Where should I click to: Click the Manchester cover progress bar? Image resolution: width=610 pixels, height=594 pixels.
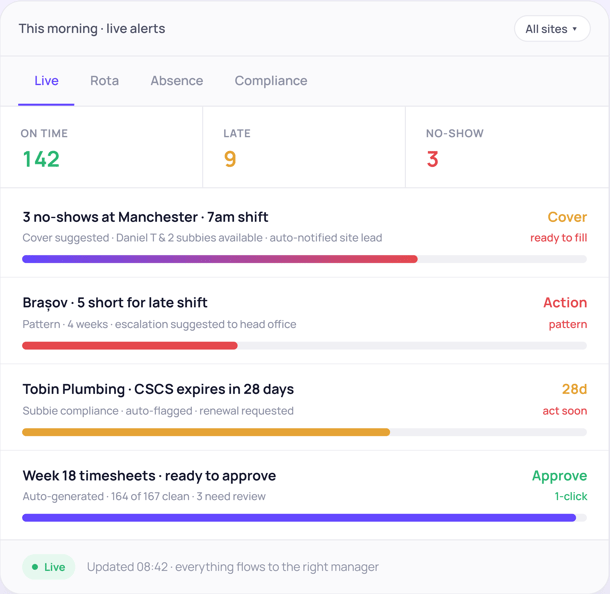[305, 259]
